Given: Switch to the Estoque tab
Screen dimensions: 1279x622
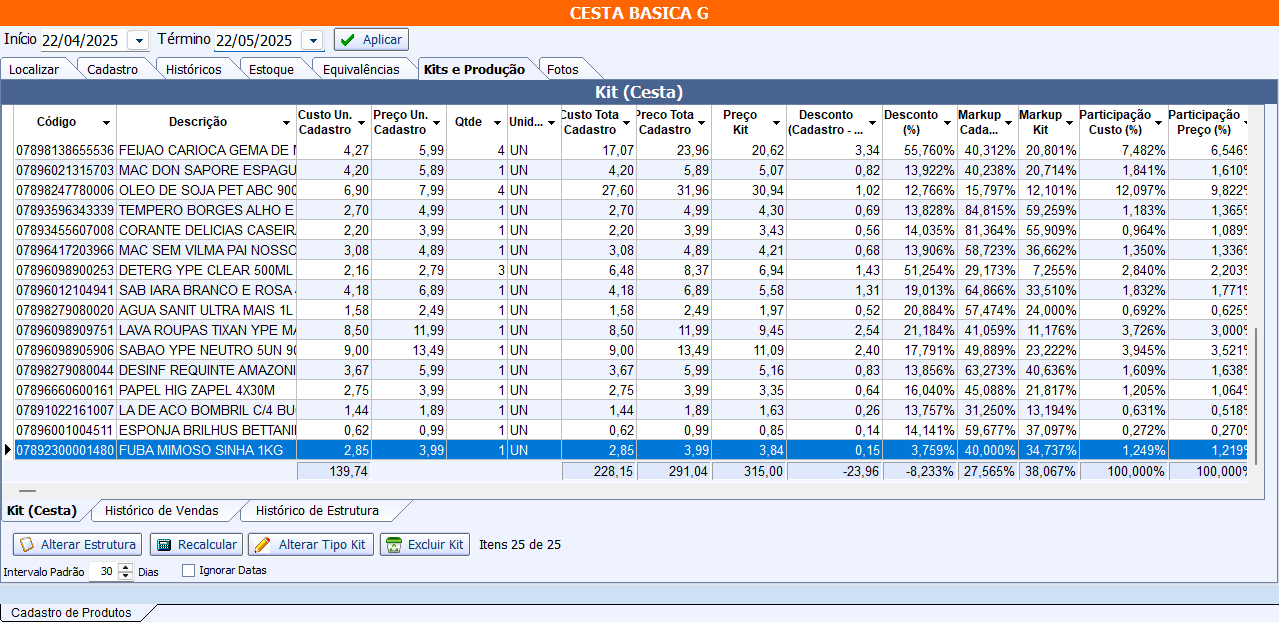Looking at the screenshot, I should pyautogui.click(x=271, y=69).
